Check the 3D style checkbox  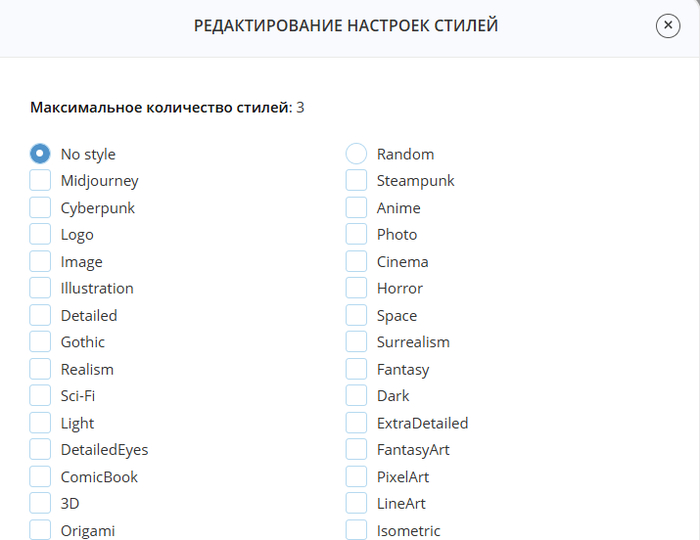pyautogui.click(x=40, y=503)
